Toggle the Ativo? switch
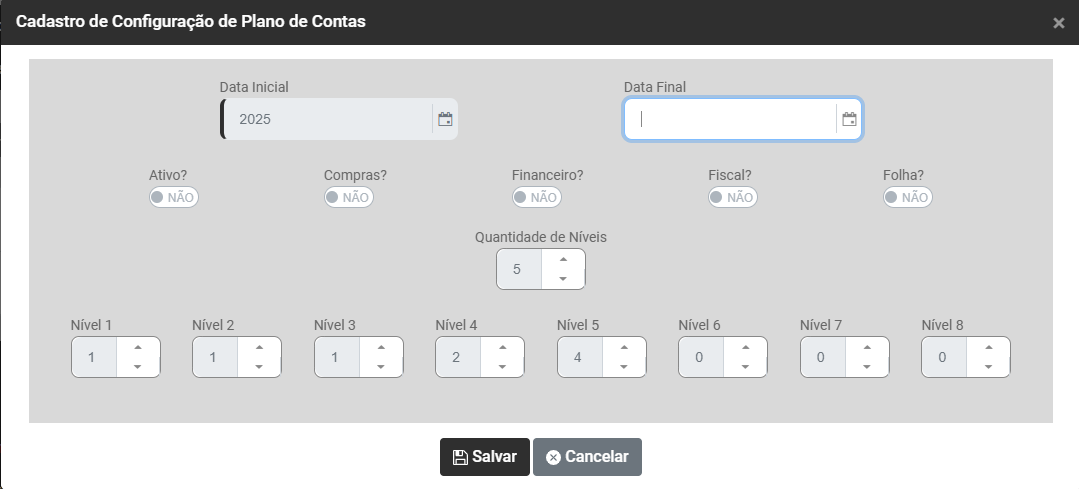1079x489 pixels. (173, 197)
